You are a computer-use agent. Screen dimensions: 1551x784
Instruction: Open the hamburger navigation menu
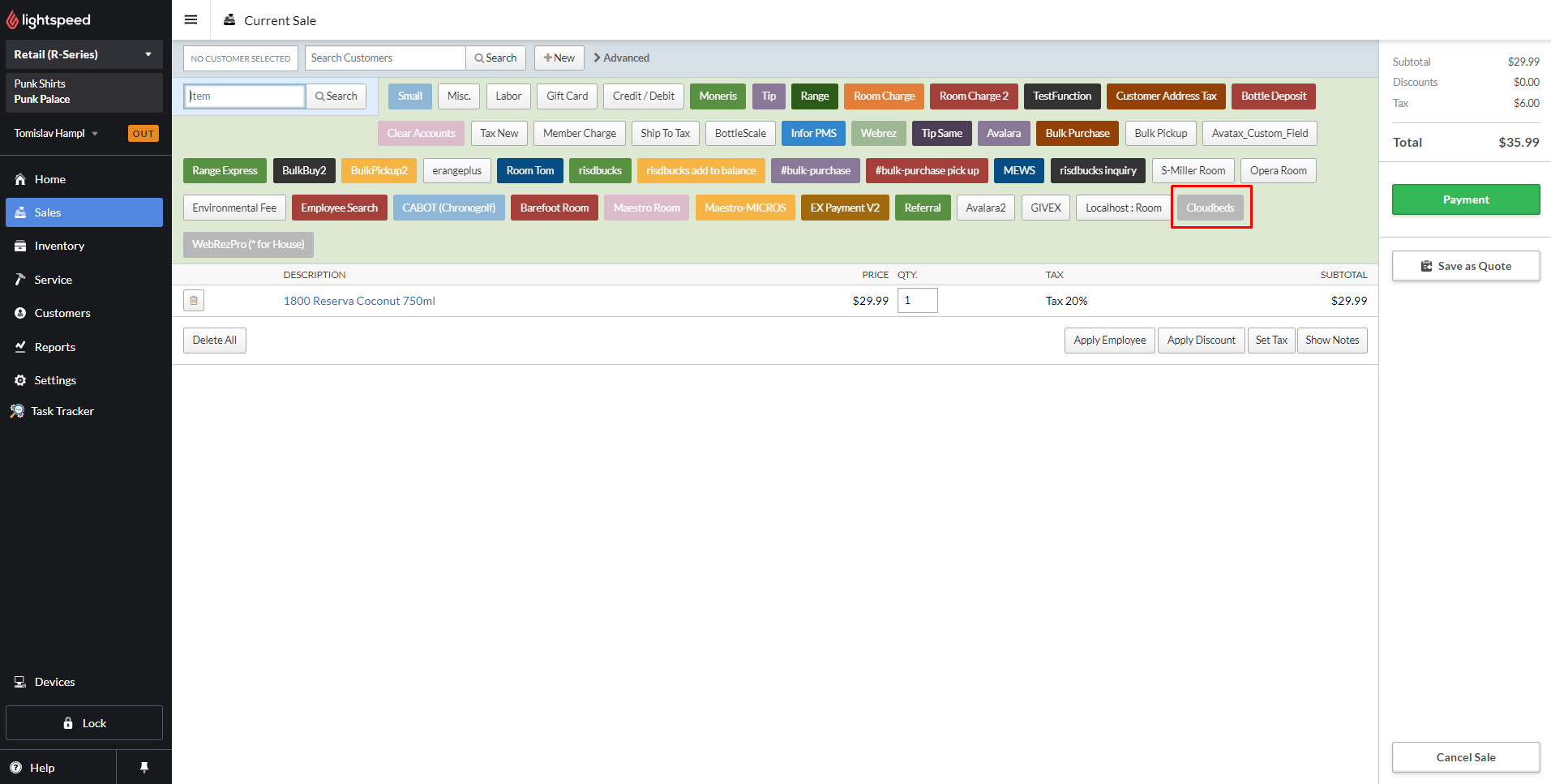coord(191,19)
